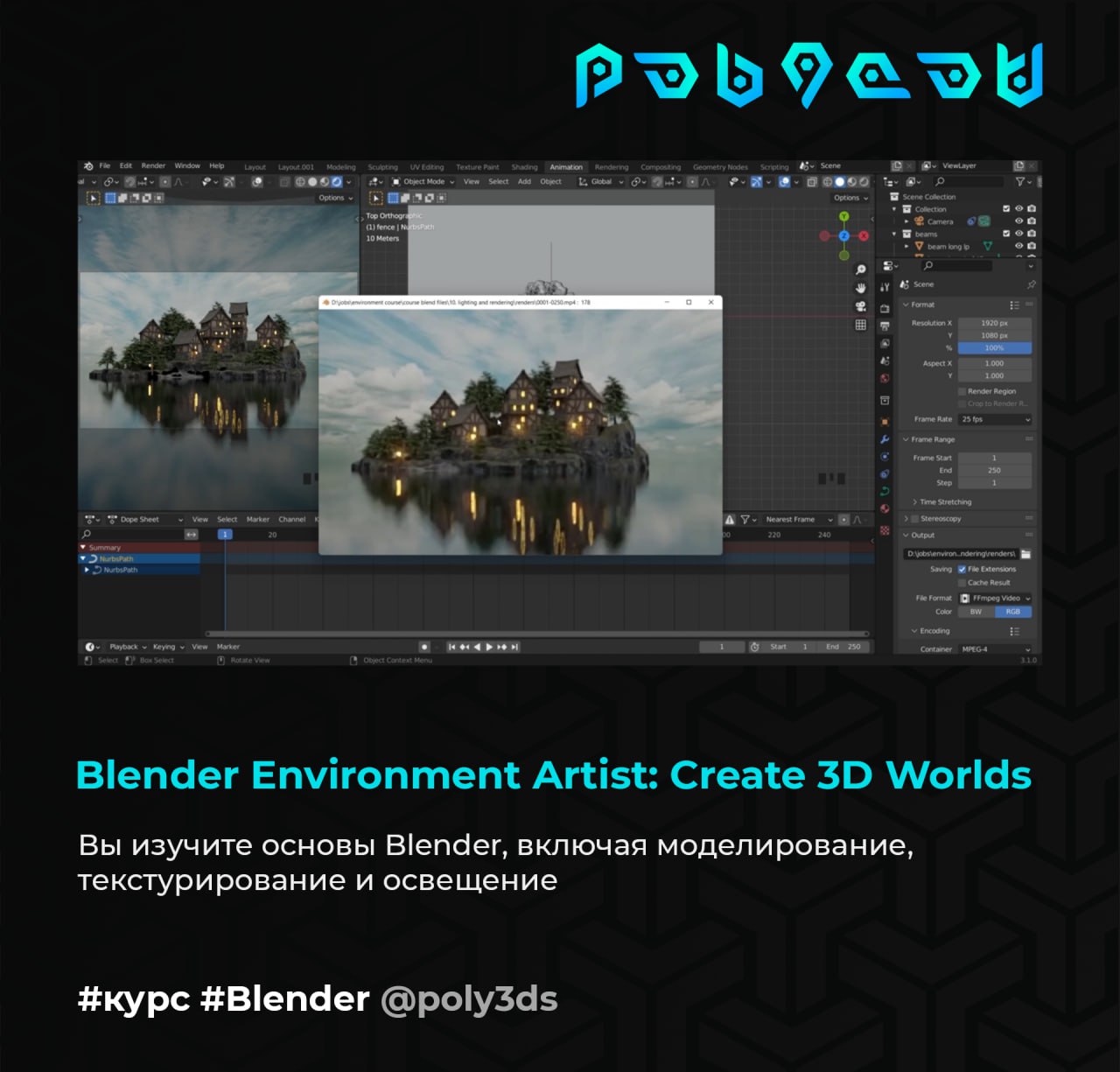Open the Texture properties checker icon

pyautogui.click(x=885, y=530)
